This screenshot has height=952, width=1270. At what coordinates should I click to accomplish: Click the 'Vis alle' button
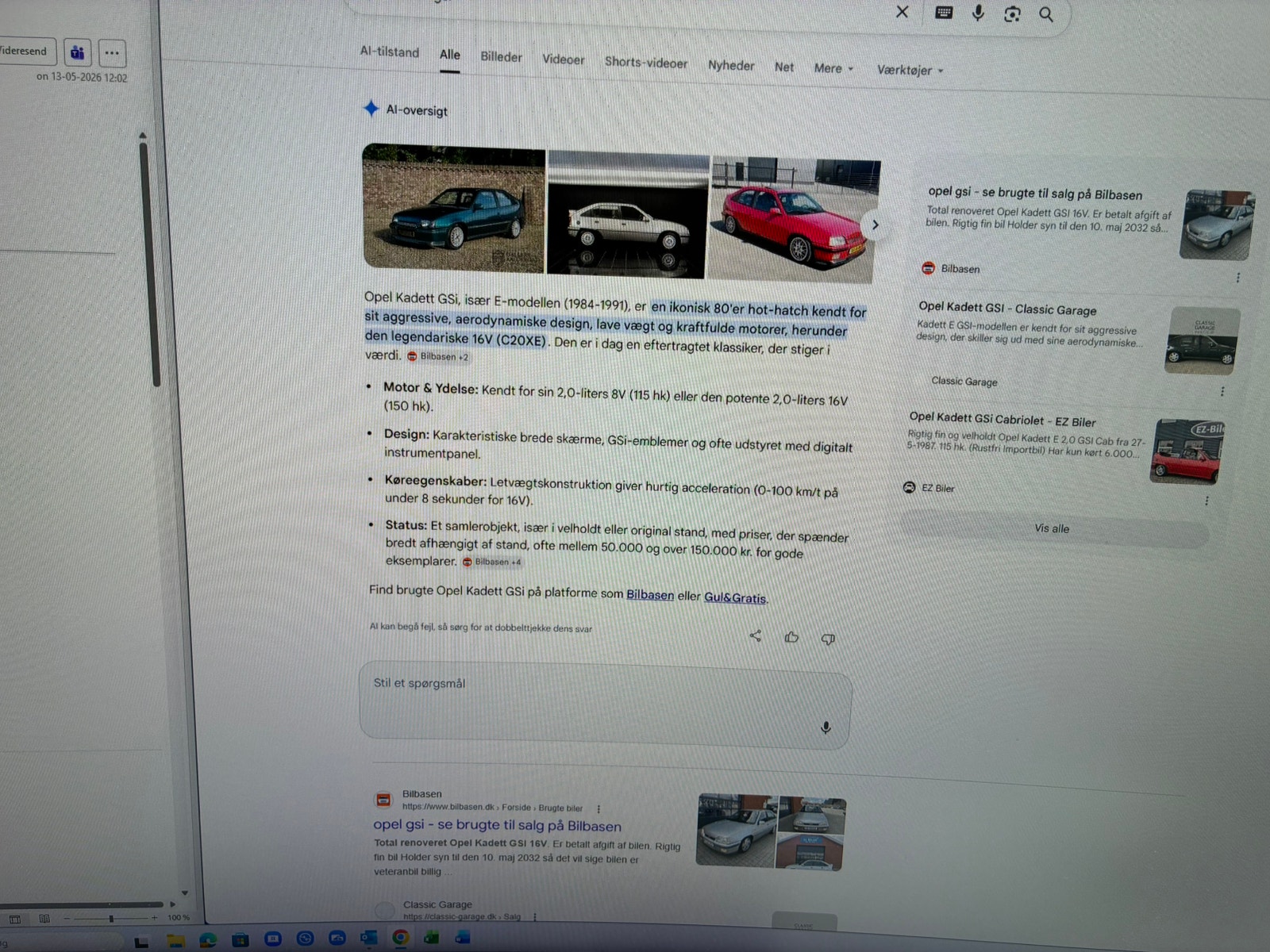pyautogui.click(x=1053, y=528)
